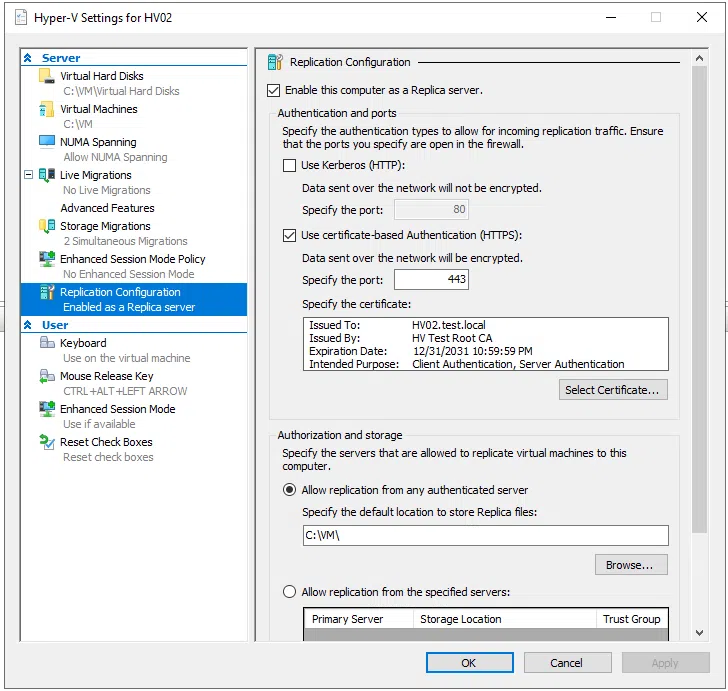Click the Keyboard icon under User
Viewport: 728px width, 691px height.
(x=46, y=343)
